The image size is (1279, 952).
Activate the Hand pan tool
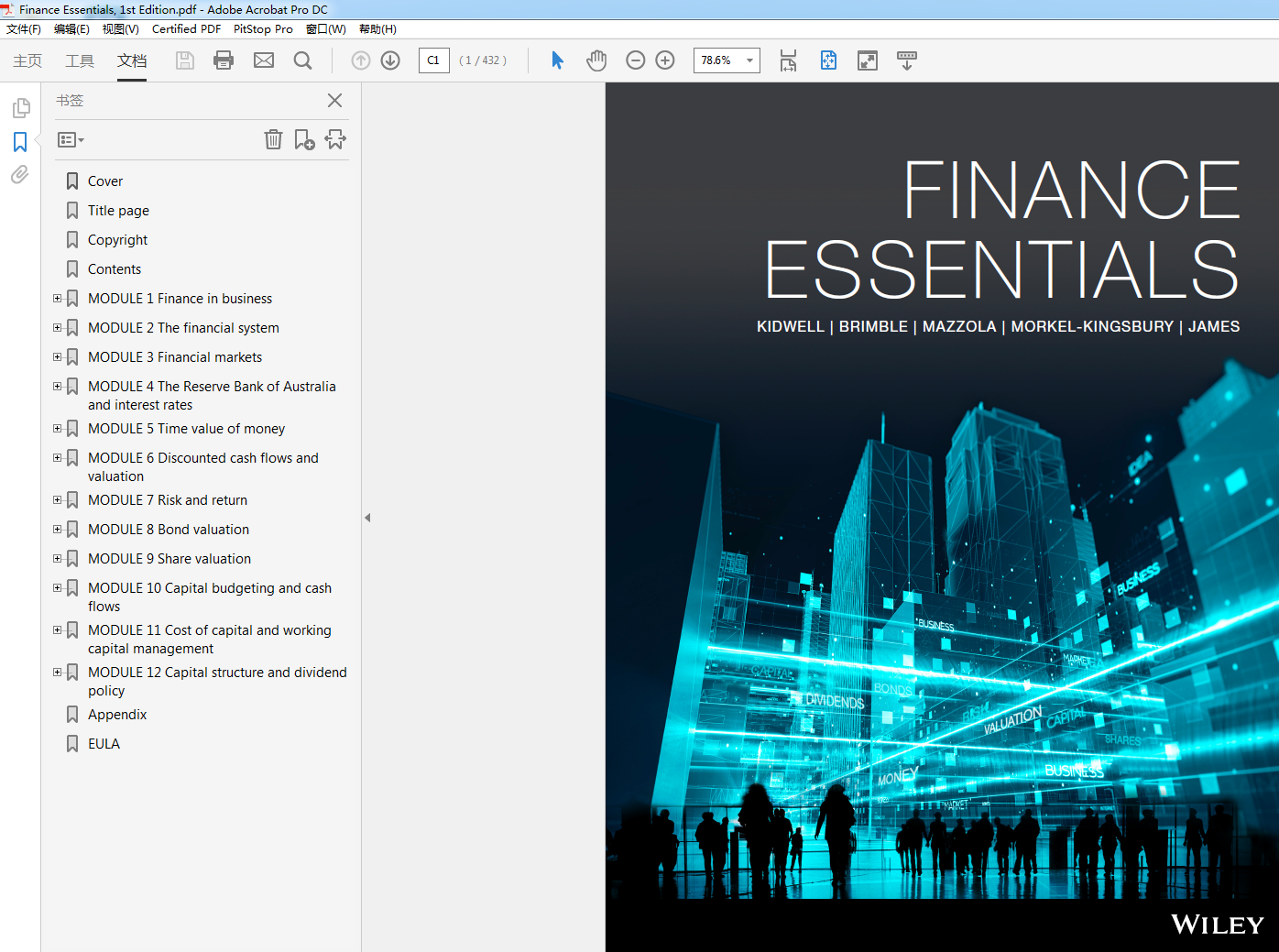pos(596,60)
